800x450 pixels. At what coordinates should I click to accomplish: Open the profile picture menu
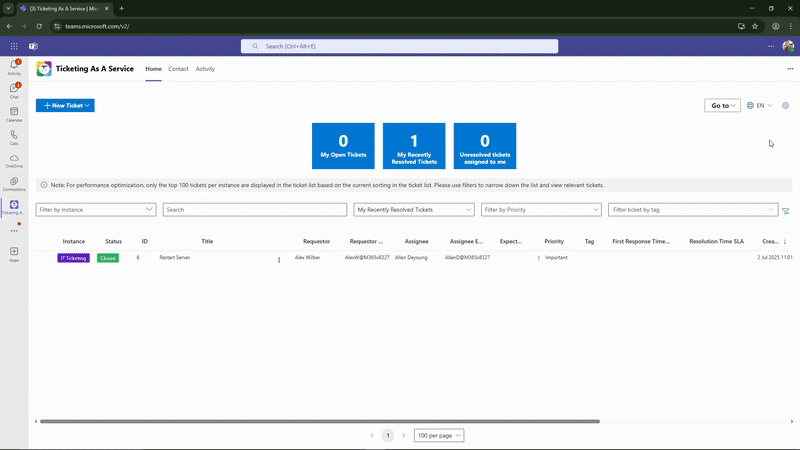788,46
